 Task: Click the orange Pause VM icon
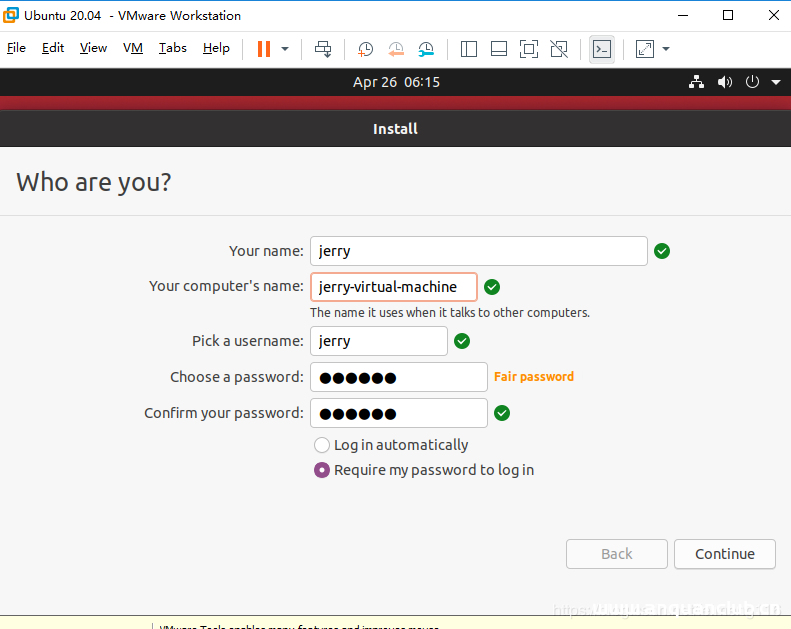tap(264, 49)
